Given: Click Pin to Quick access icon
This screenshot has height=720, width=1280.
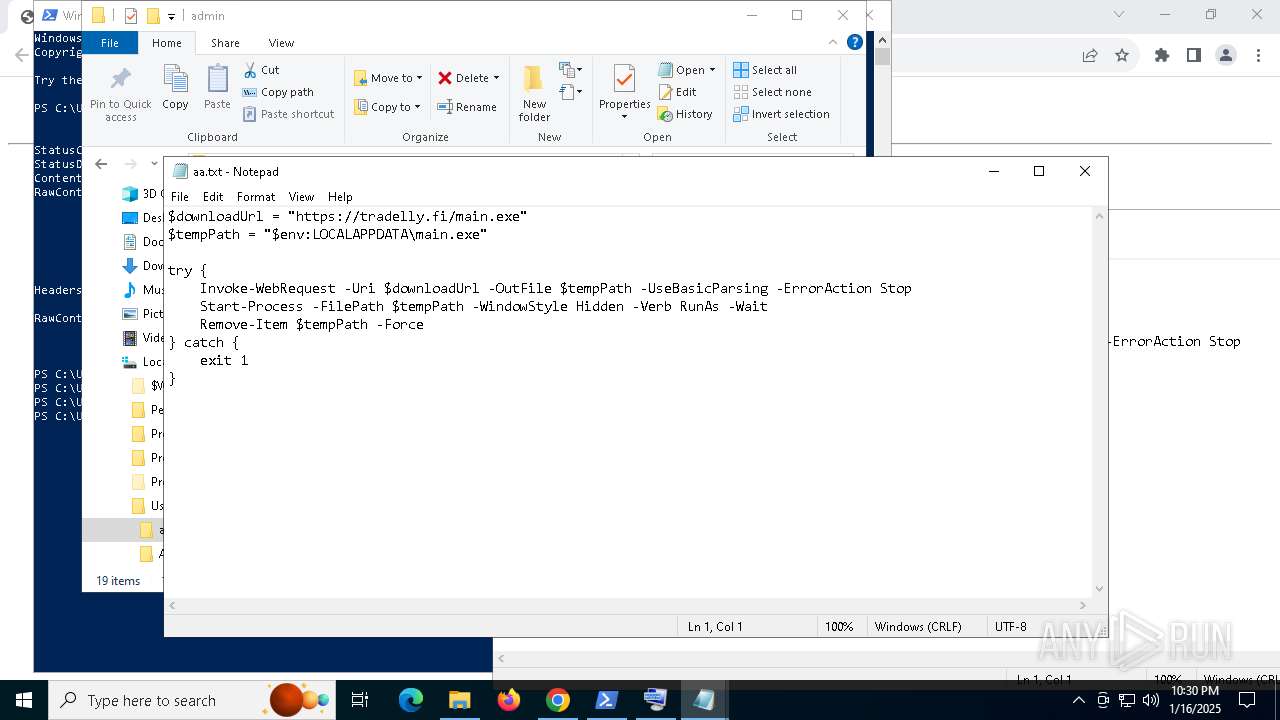Looking at the screenshot, I should click(x=120, y=94).
